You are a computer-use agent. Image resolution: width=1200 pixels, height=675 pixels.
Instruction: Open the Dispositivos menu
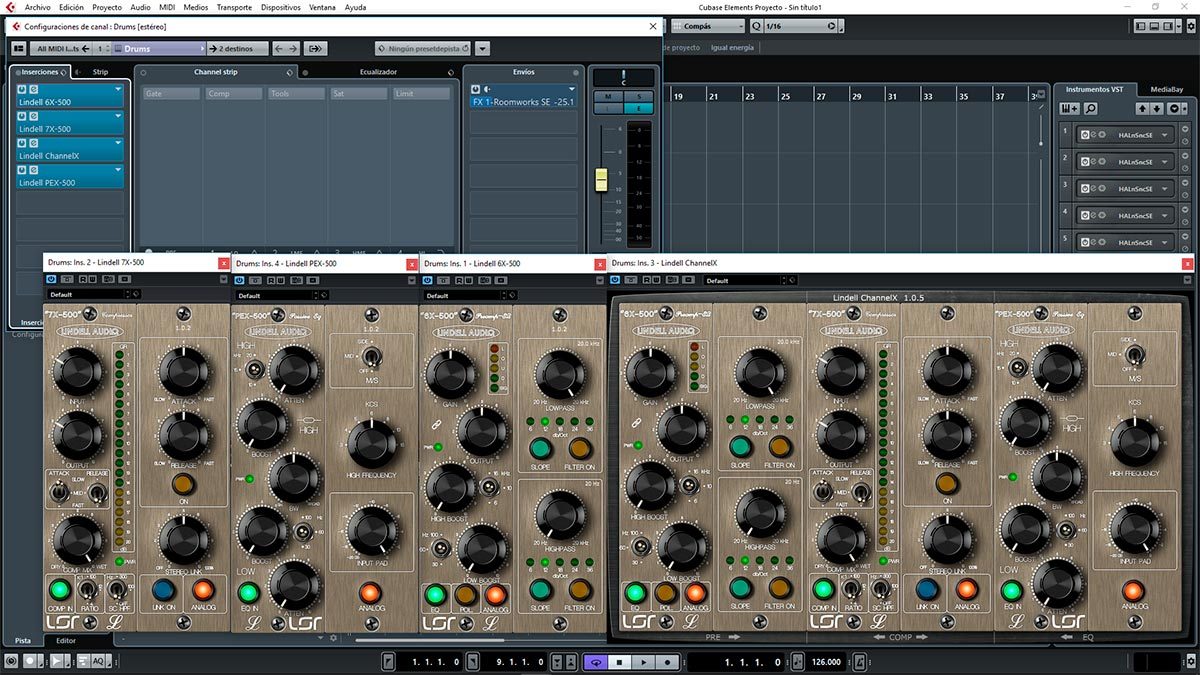[x=280, y=7]
